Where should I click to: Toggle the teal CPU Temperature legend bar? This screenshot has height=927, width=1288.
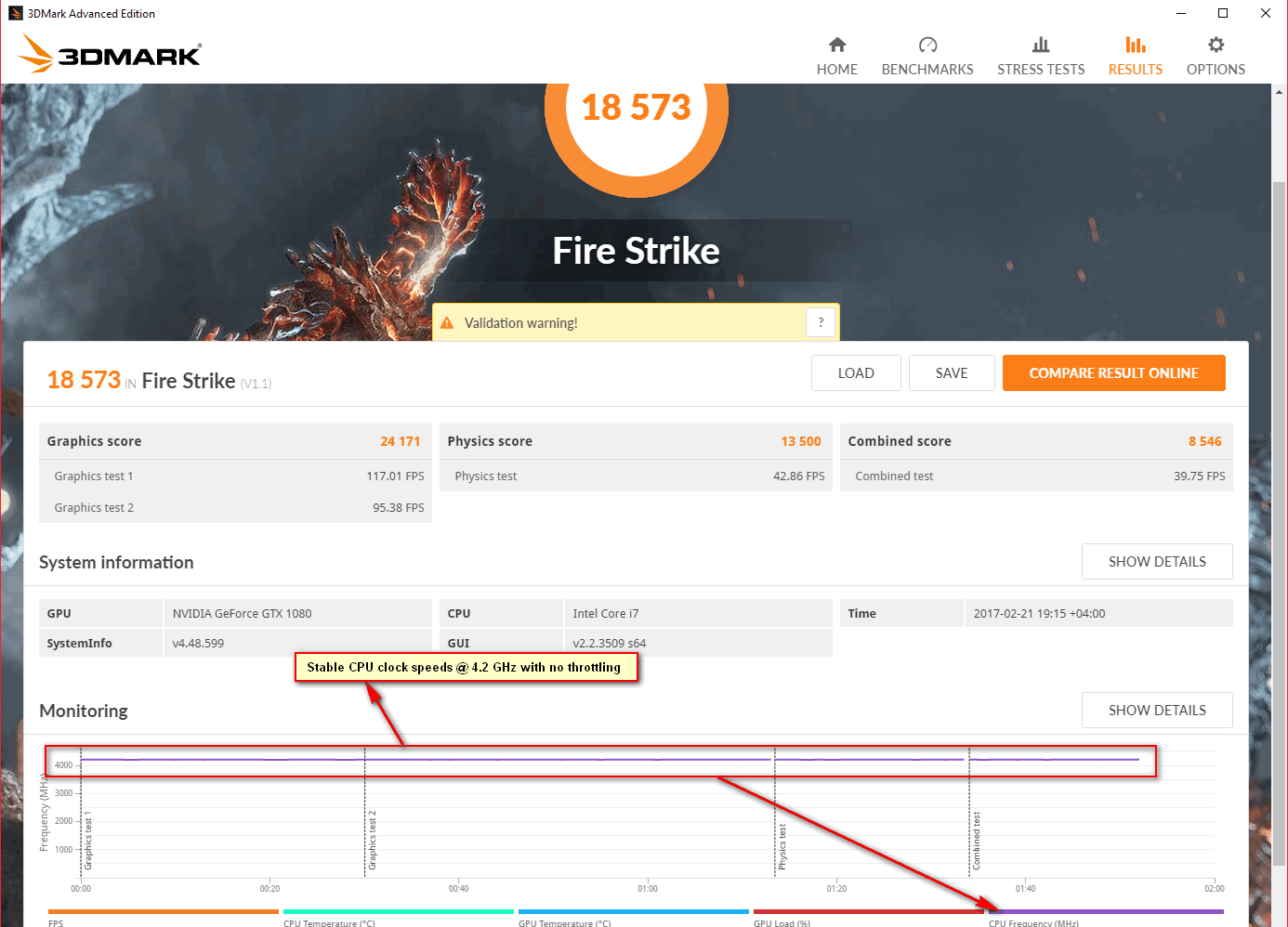coord(399,912)
